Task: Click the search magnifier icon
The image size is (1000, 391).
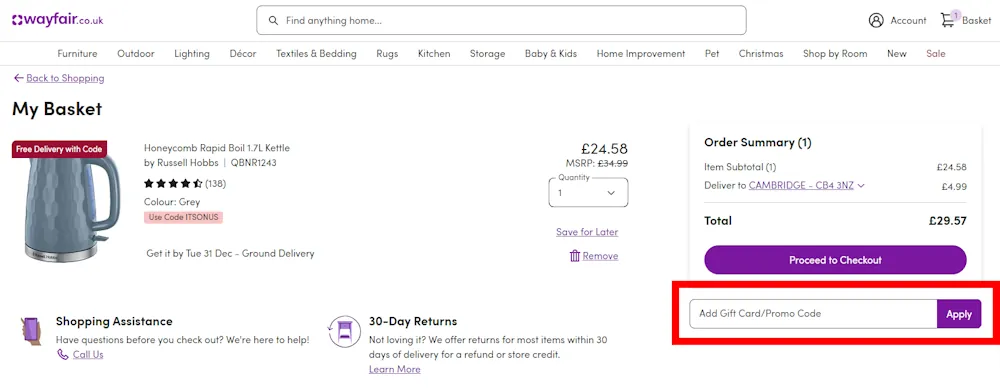Action: point(274,20)
